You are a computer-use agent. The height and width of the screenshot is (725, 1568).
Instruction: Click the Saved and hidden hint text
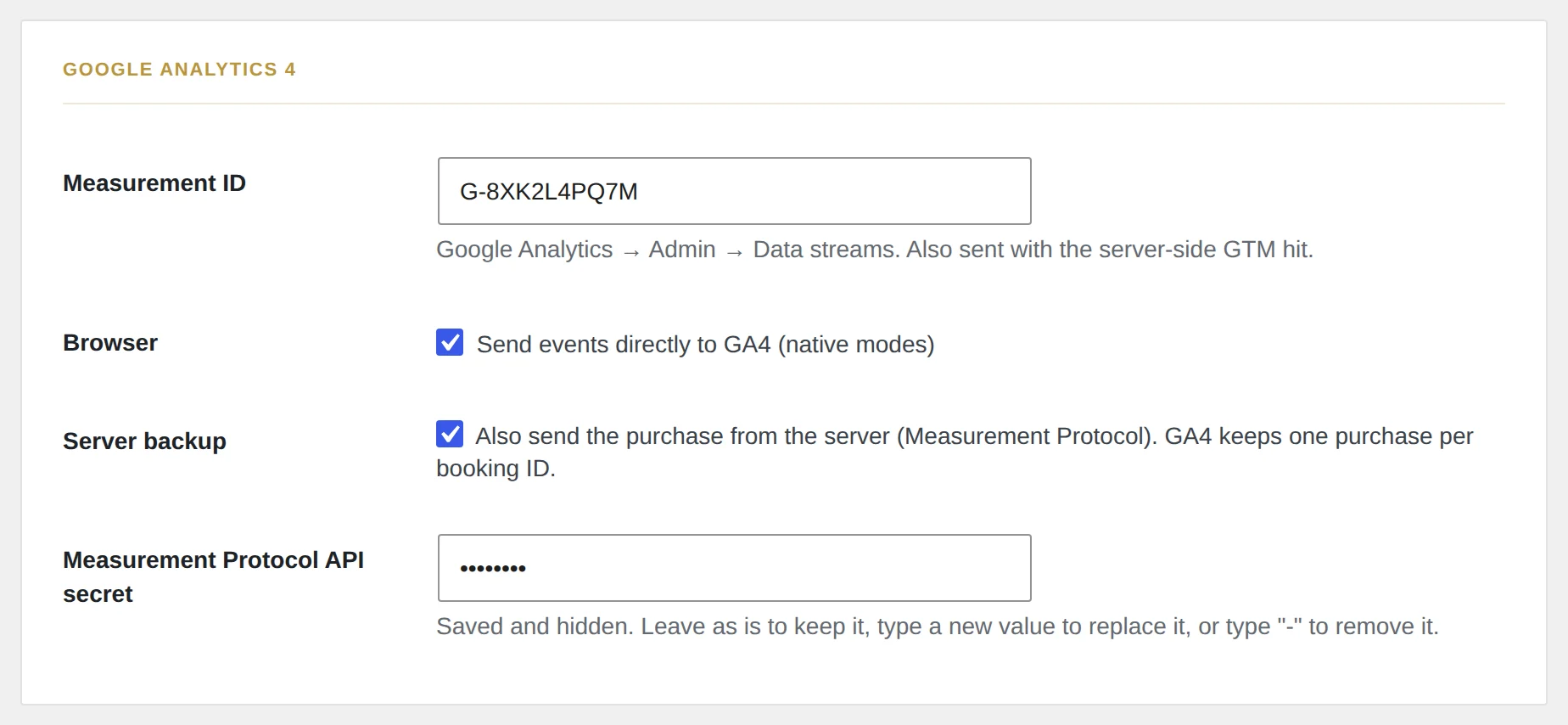937,627
